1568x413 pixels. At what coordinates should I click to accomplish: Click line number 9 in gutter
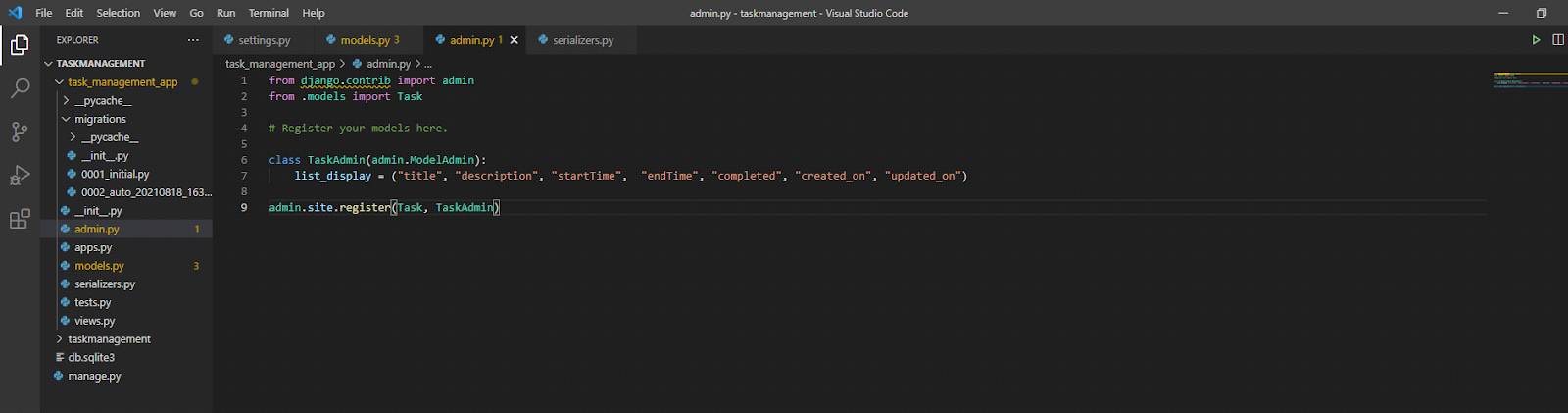244,207
